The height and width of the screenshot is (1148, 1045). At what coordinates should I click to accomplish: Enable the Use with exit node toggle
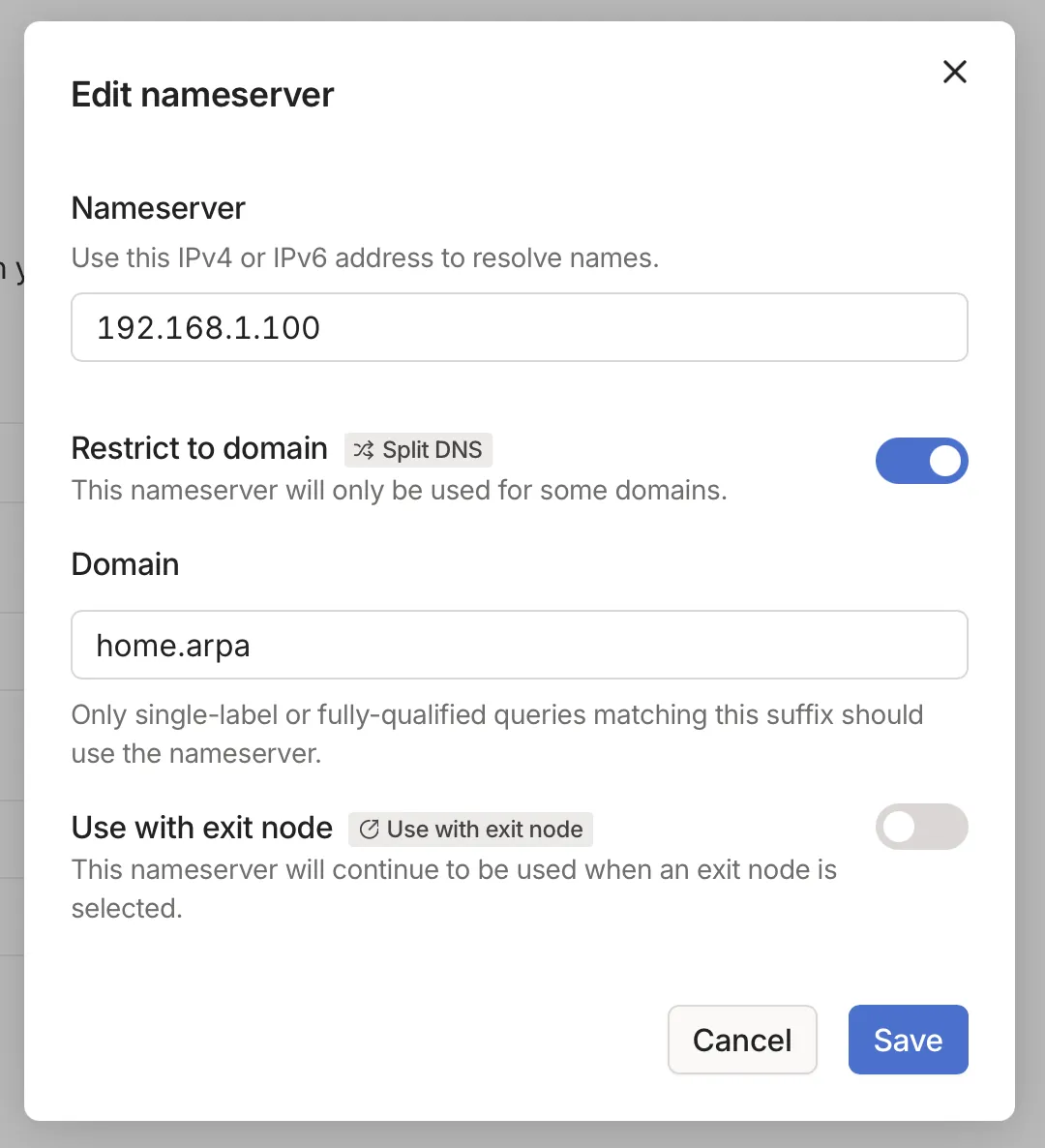pyautogui.click(x=921, y=827)
